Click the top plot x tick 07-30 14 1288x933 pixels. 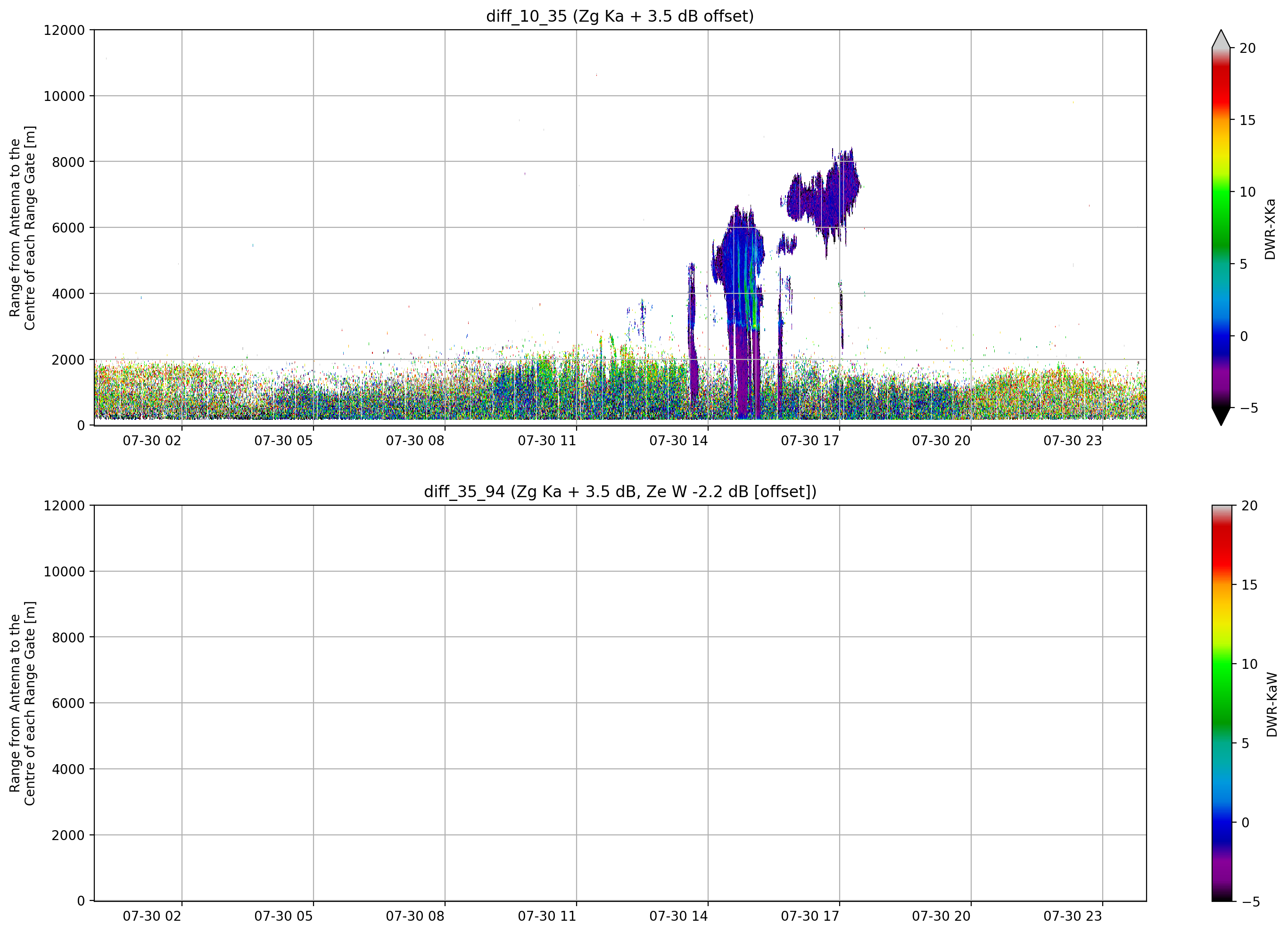(678, 441)
